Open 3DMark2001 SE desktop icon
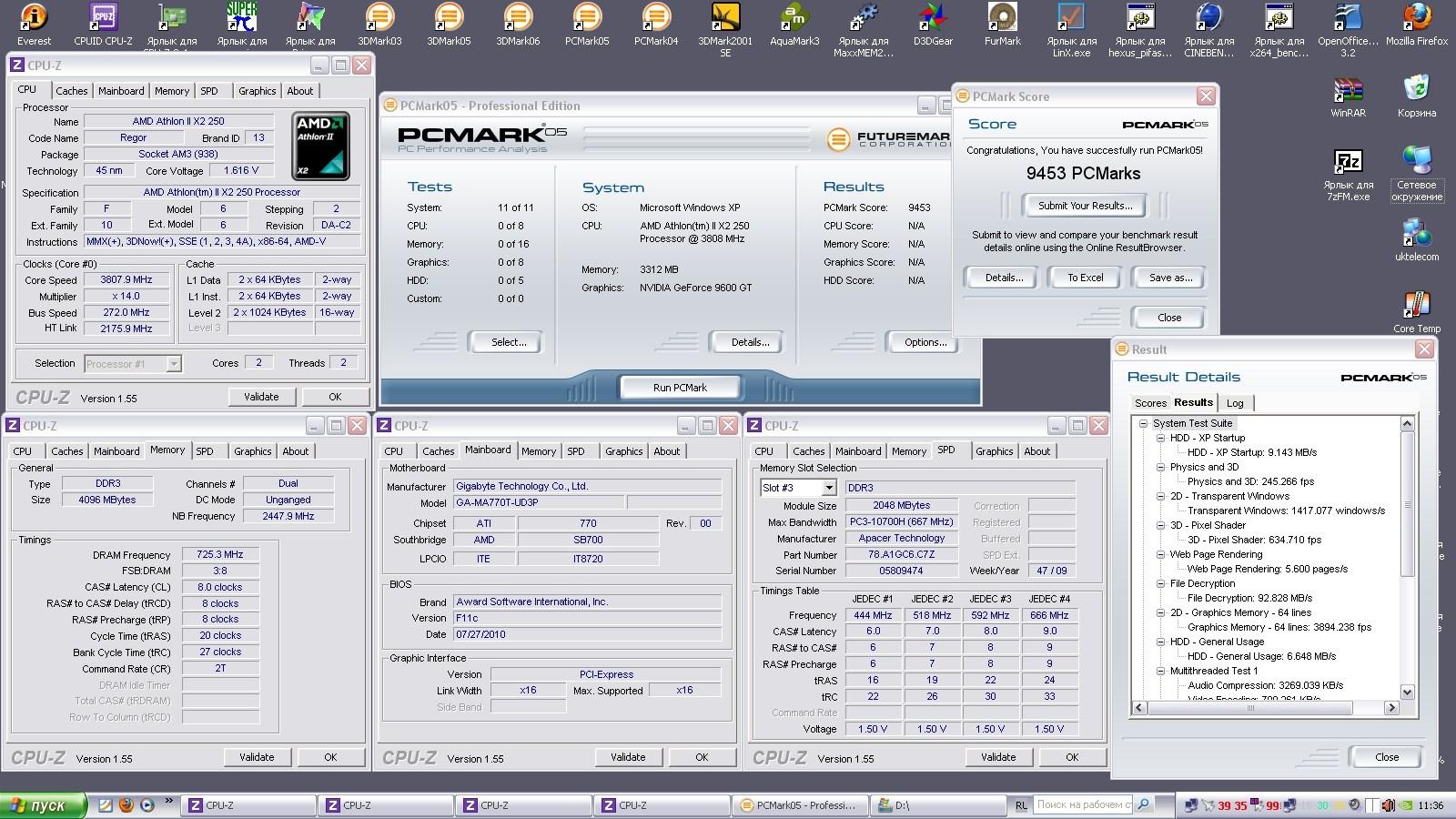This screenshot has width=1456, height=819. click(x=725, y=29)
